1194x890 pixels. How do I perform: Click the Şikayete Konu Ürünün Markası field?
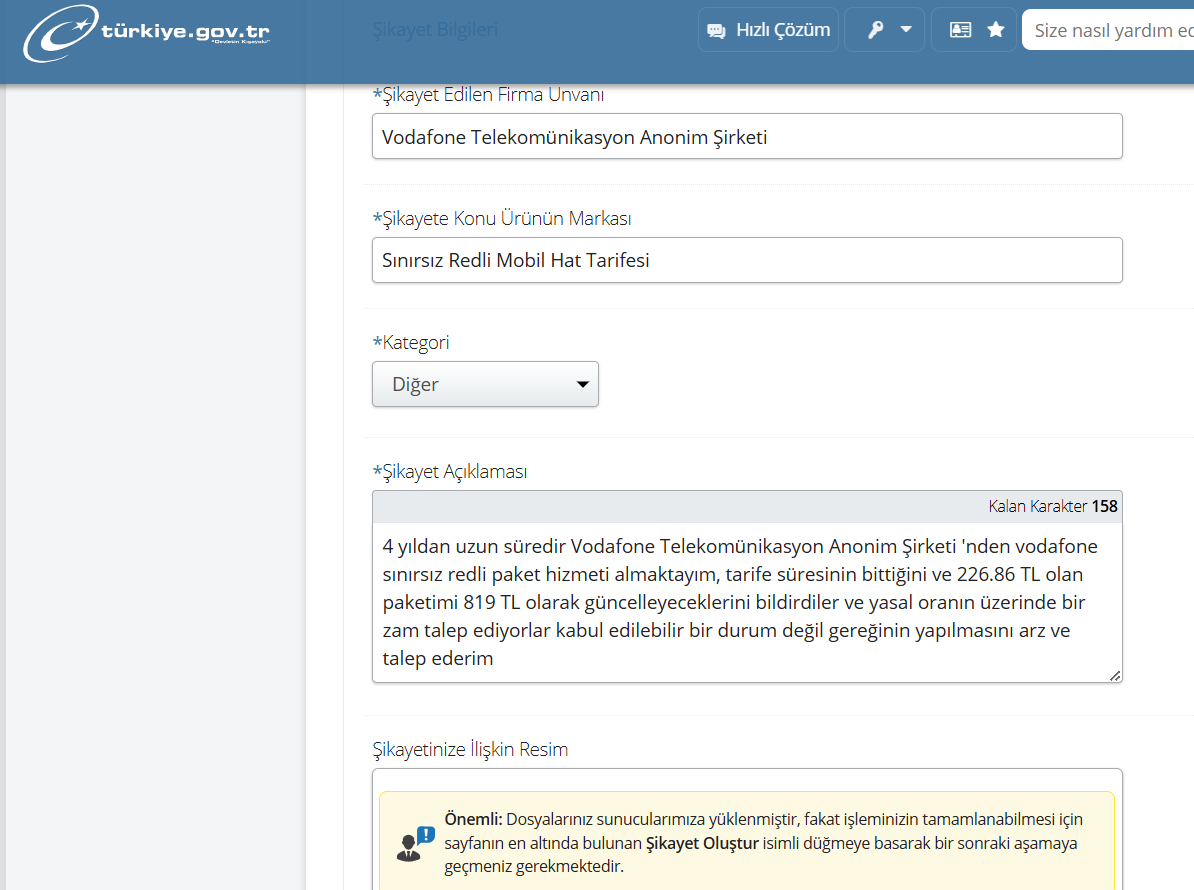pyautogui.click(x=747, y=260)
